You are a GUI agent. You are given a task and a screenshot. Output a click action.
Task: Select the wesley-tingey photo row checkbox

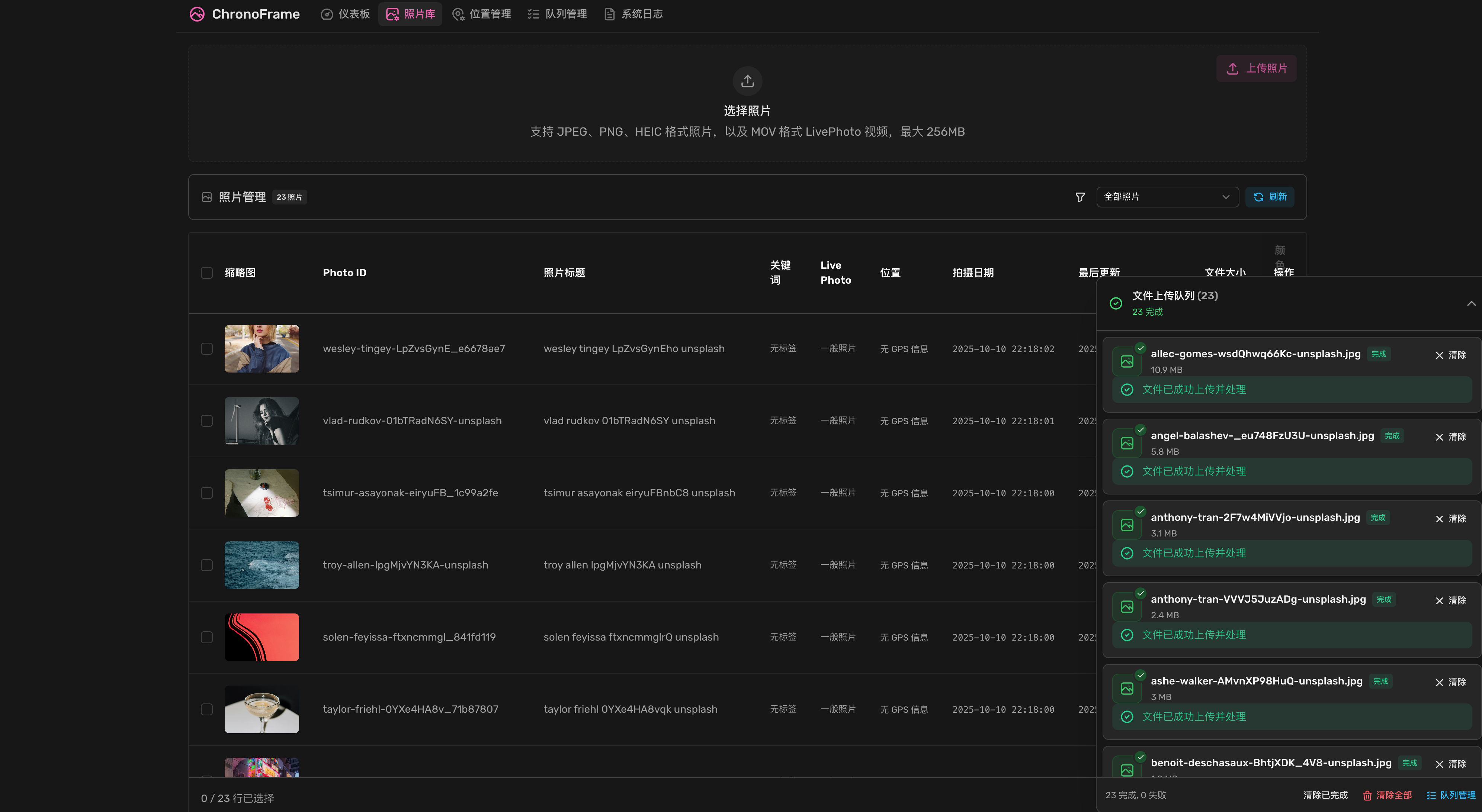tap(207, 348)
